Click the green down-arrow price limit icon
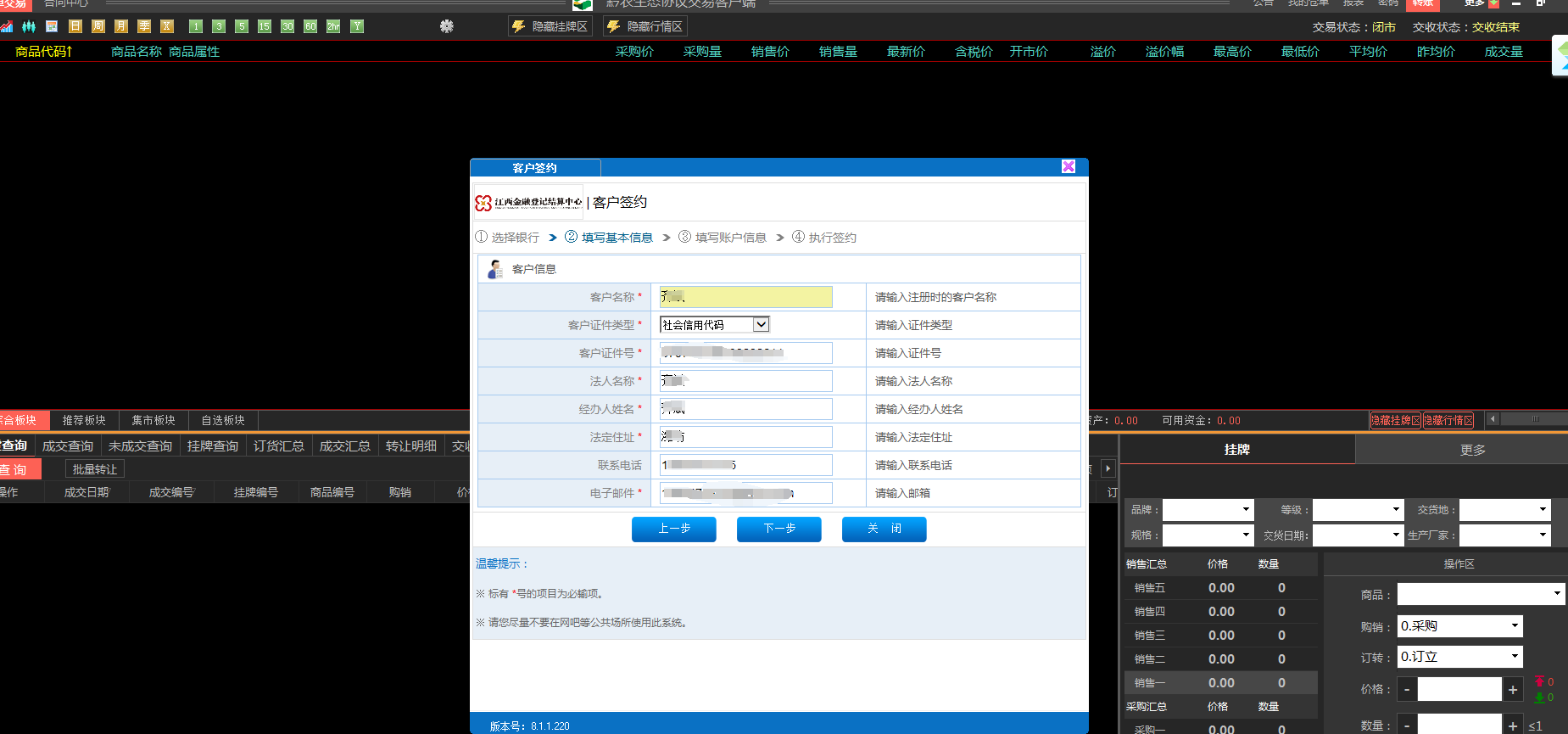The image size is (1568, 734). click(x=1540, y=698)
